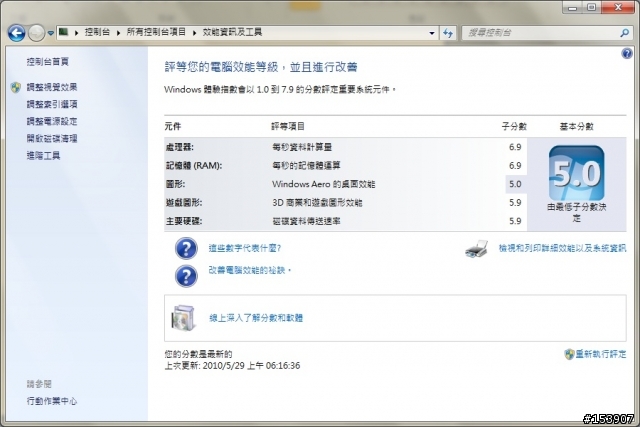
Task: Open recent pages dropdown beside nav arrows
Action: [51, 33]
